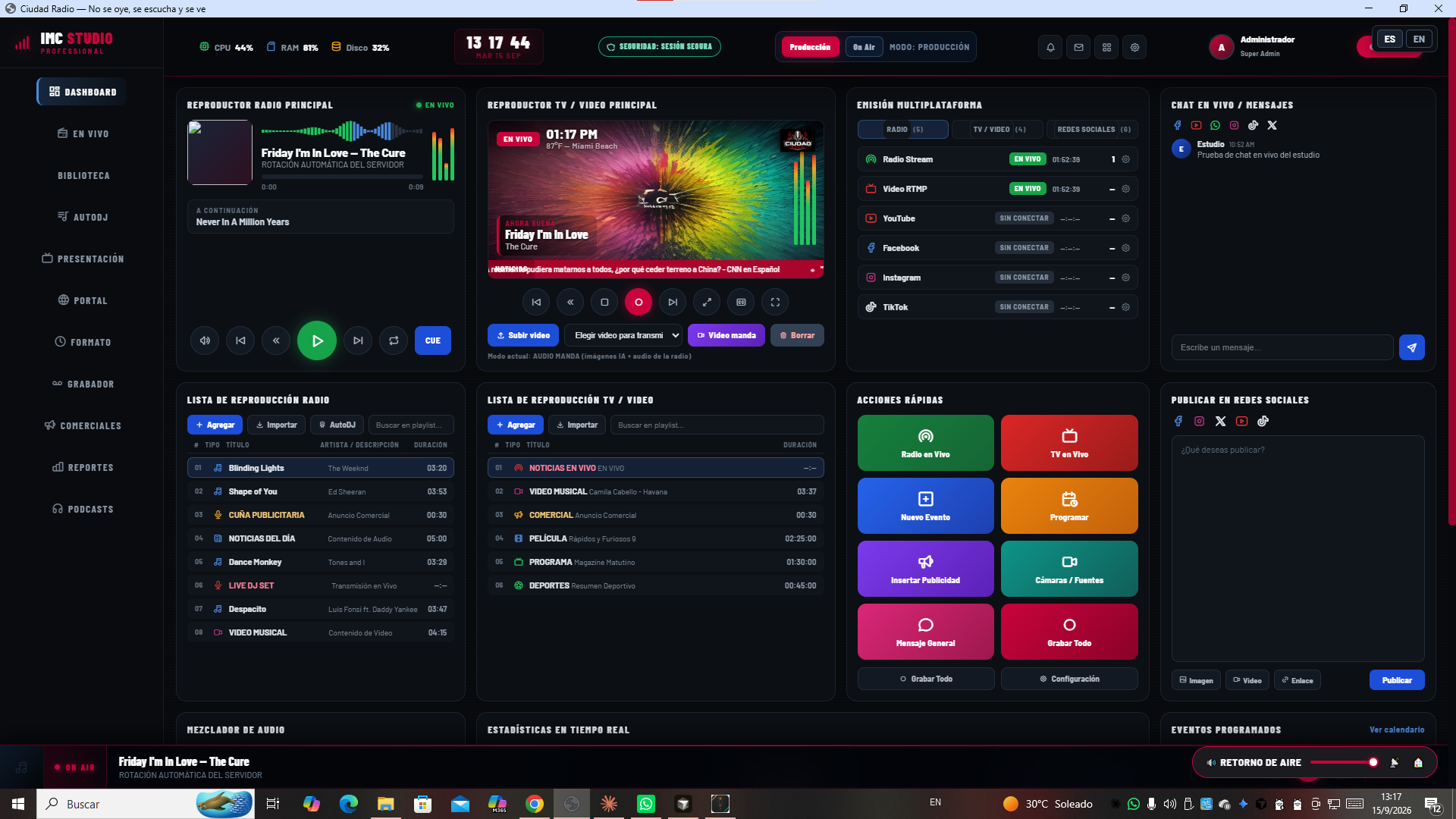Click the header settings gear icon

1134,47
